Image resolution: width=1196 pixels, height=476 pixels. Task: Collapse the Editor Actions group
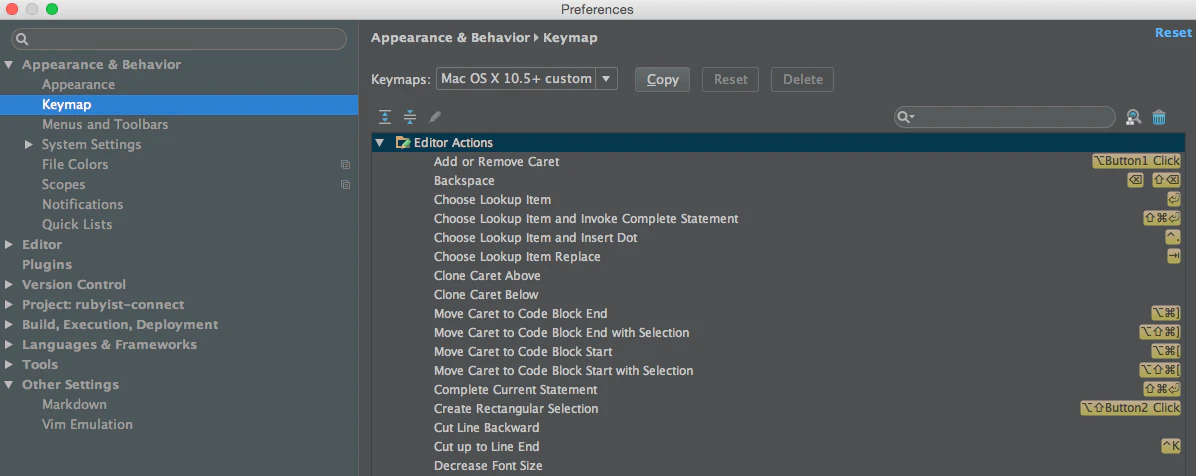380,143
